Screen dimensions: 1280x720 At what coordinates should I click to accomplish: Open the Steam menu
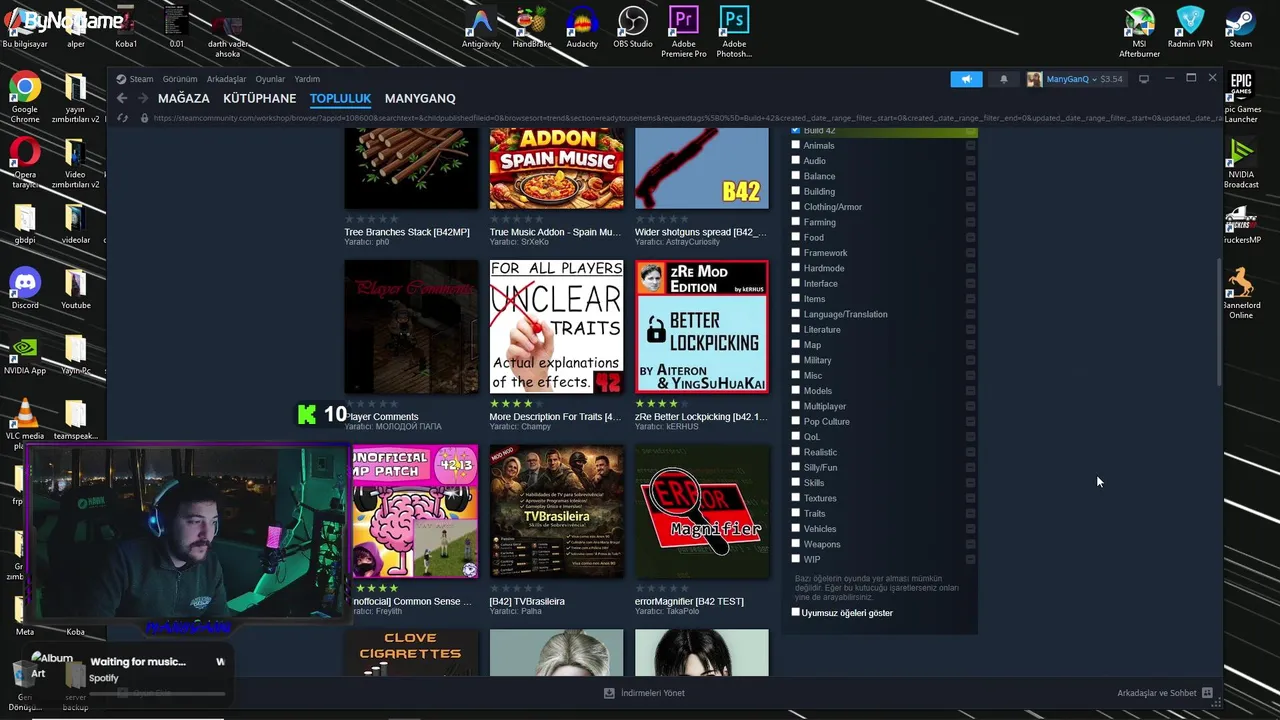[x=141, y=79]
